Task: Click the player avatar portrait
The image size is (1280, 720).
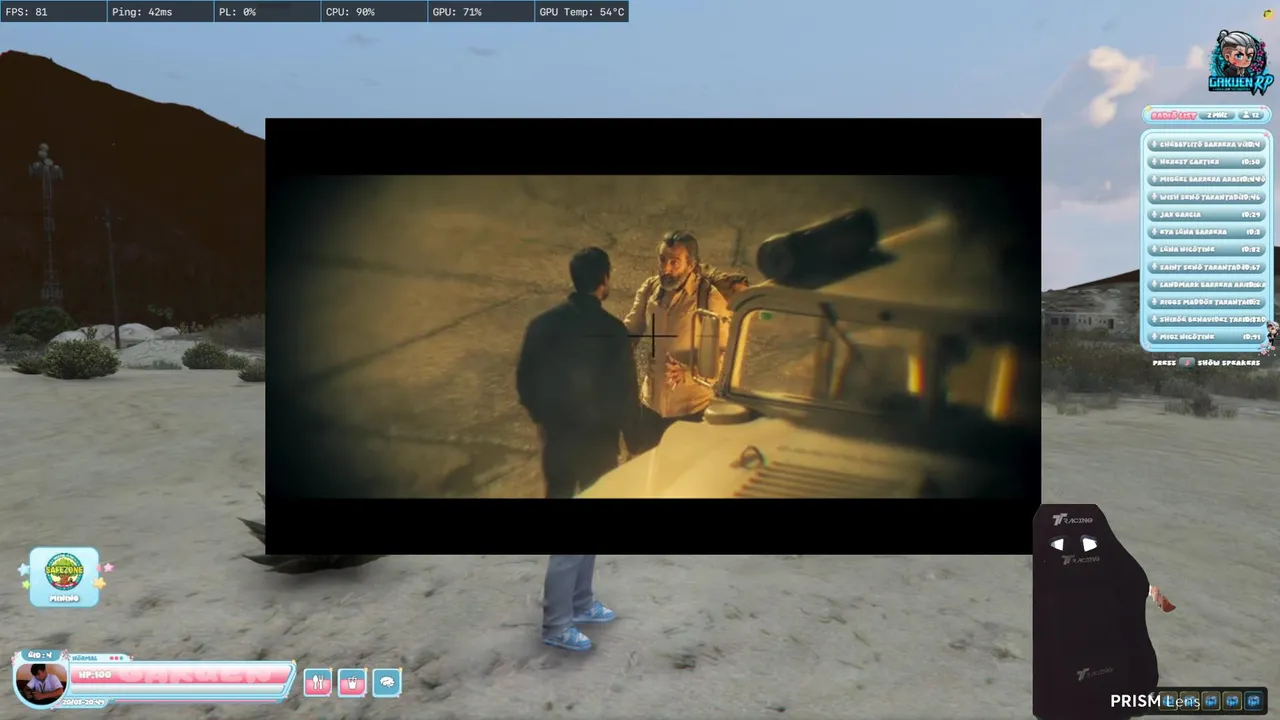Action: [x=41, y=682]
